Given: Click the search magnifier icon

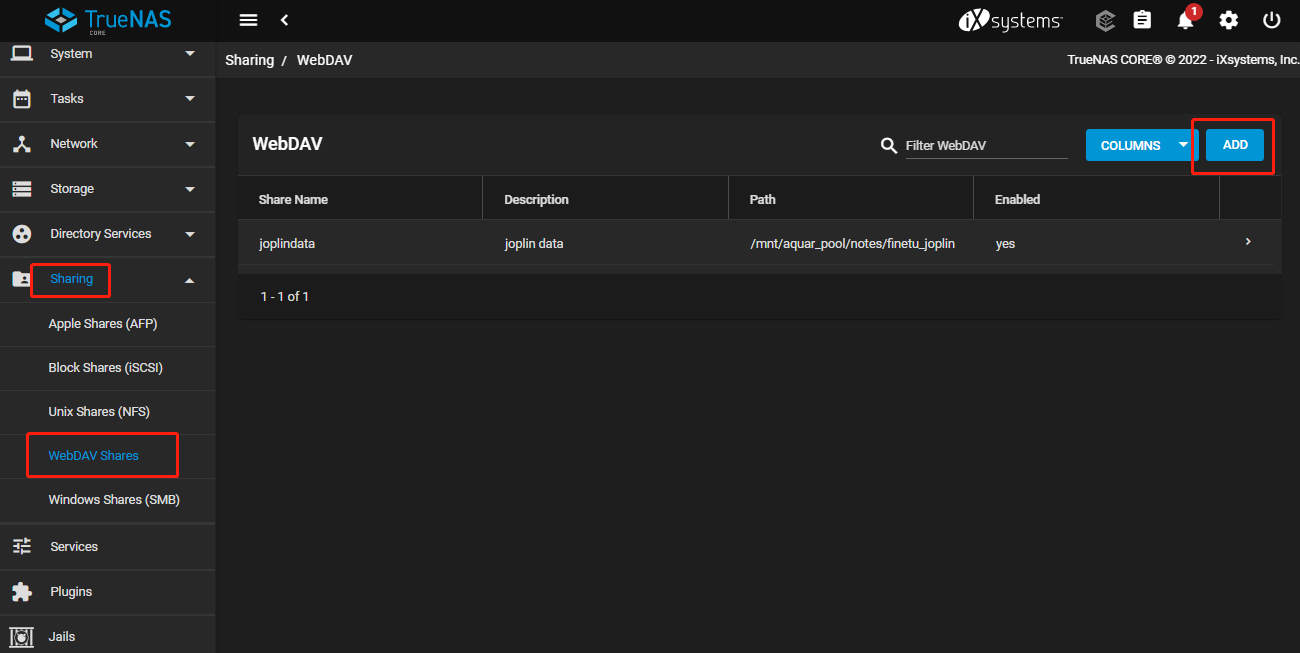Looking at the screenshot, I should [888, 146].
